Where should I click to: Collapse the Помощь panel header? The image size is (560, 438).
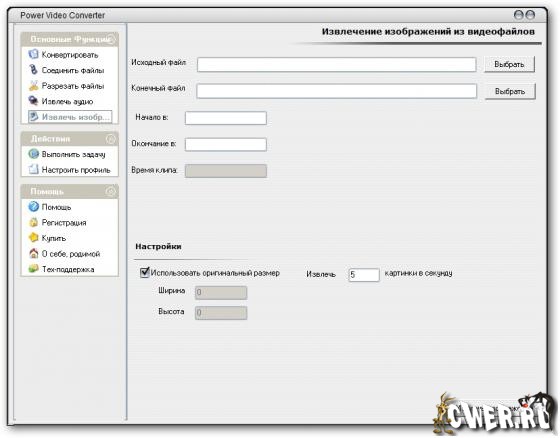tap(111, 191)
